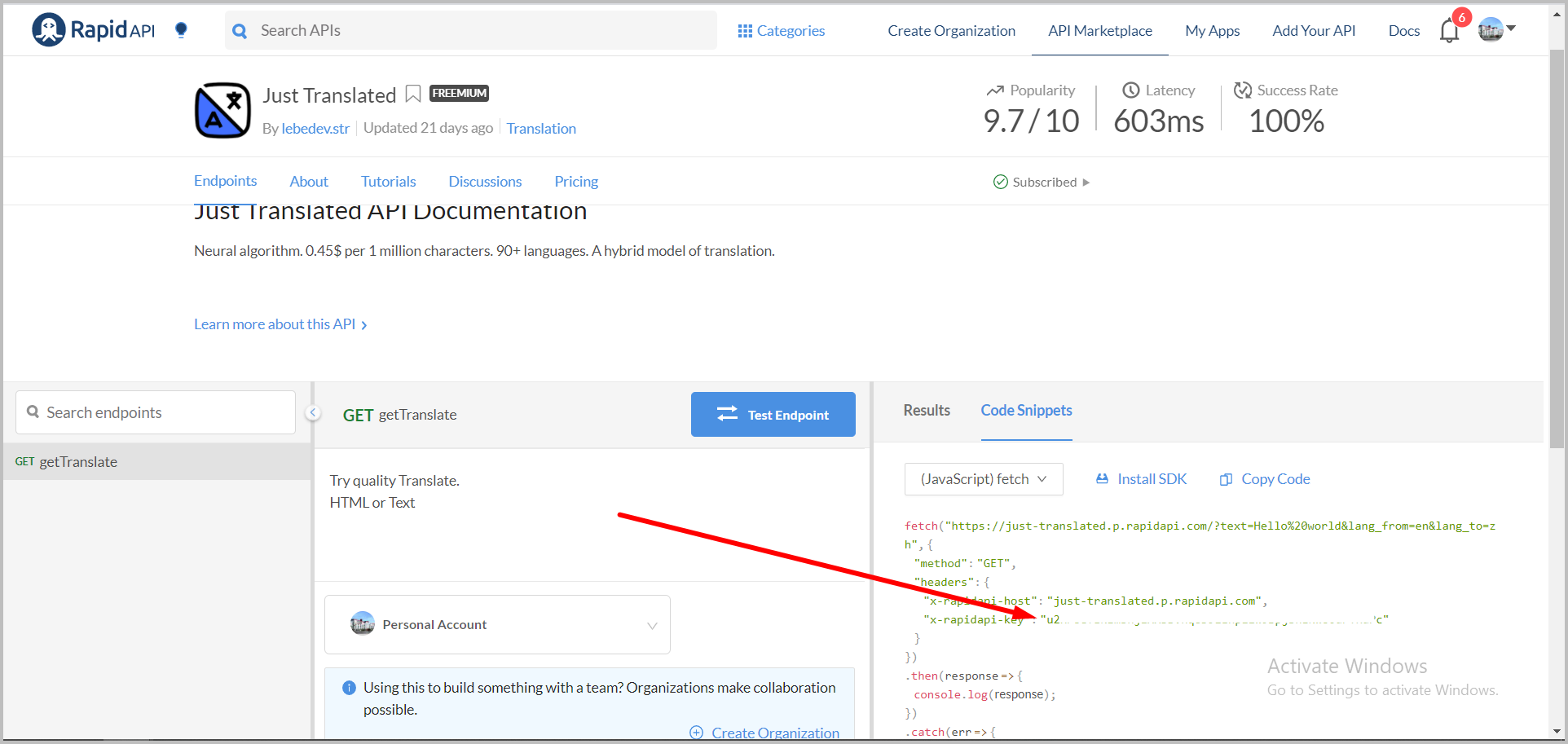Click the scrollbar down arrow
1568x744 pixels.
pos(1557,732)
